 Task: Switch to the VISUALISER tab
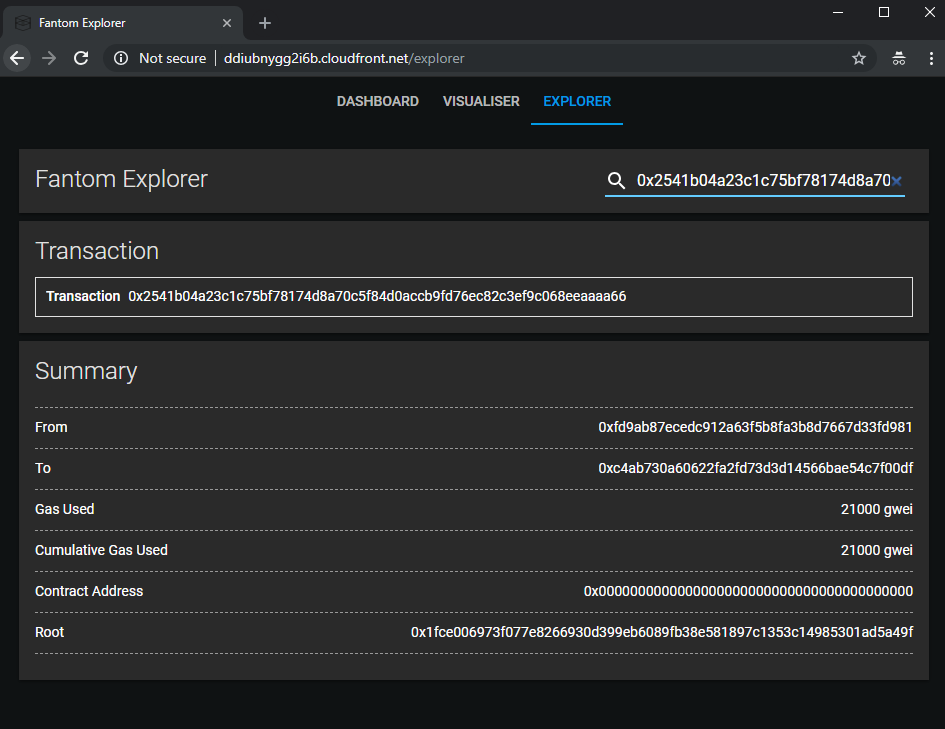[481, 101]
